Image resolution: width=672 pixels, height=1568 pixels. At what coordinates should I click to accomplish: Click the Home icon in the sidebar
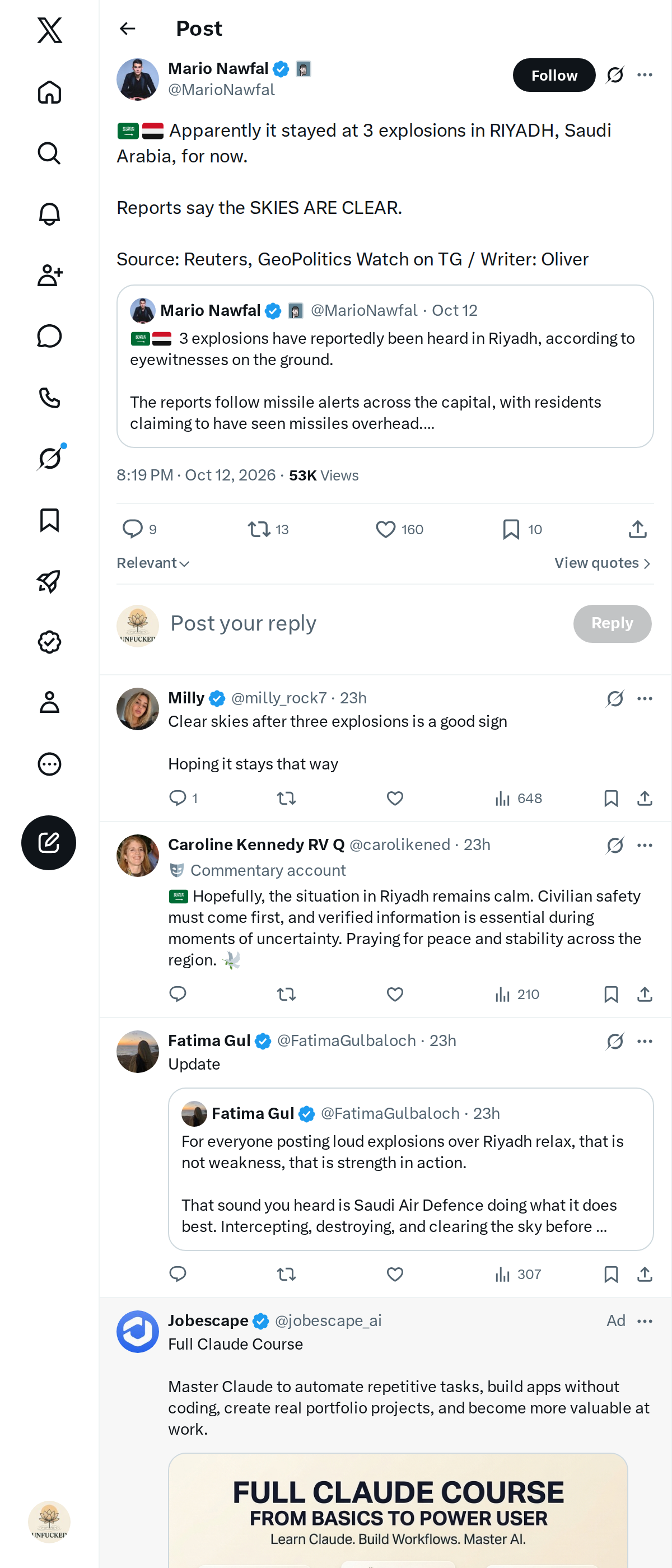click(x=49, y=92)
